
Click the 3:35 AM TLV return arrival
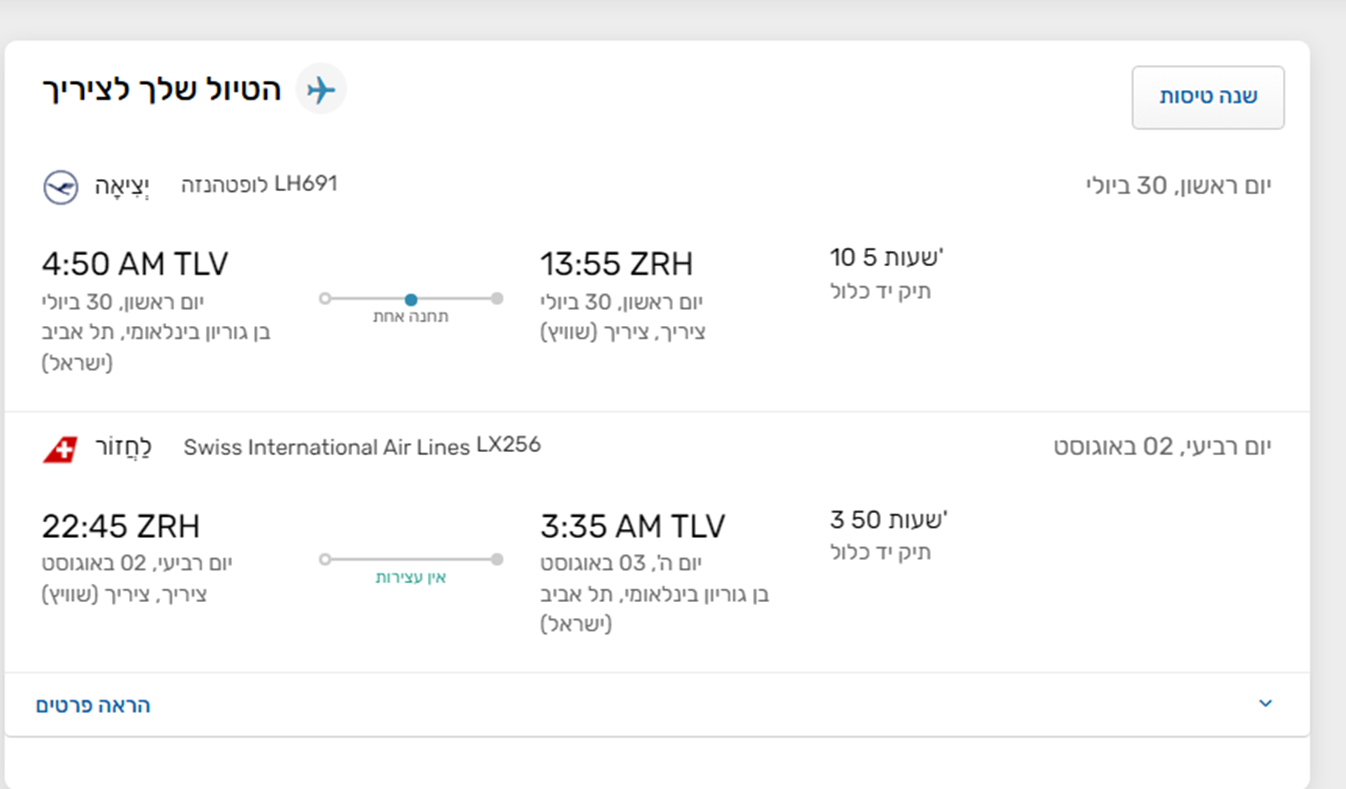(x=633, y=526)
